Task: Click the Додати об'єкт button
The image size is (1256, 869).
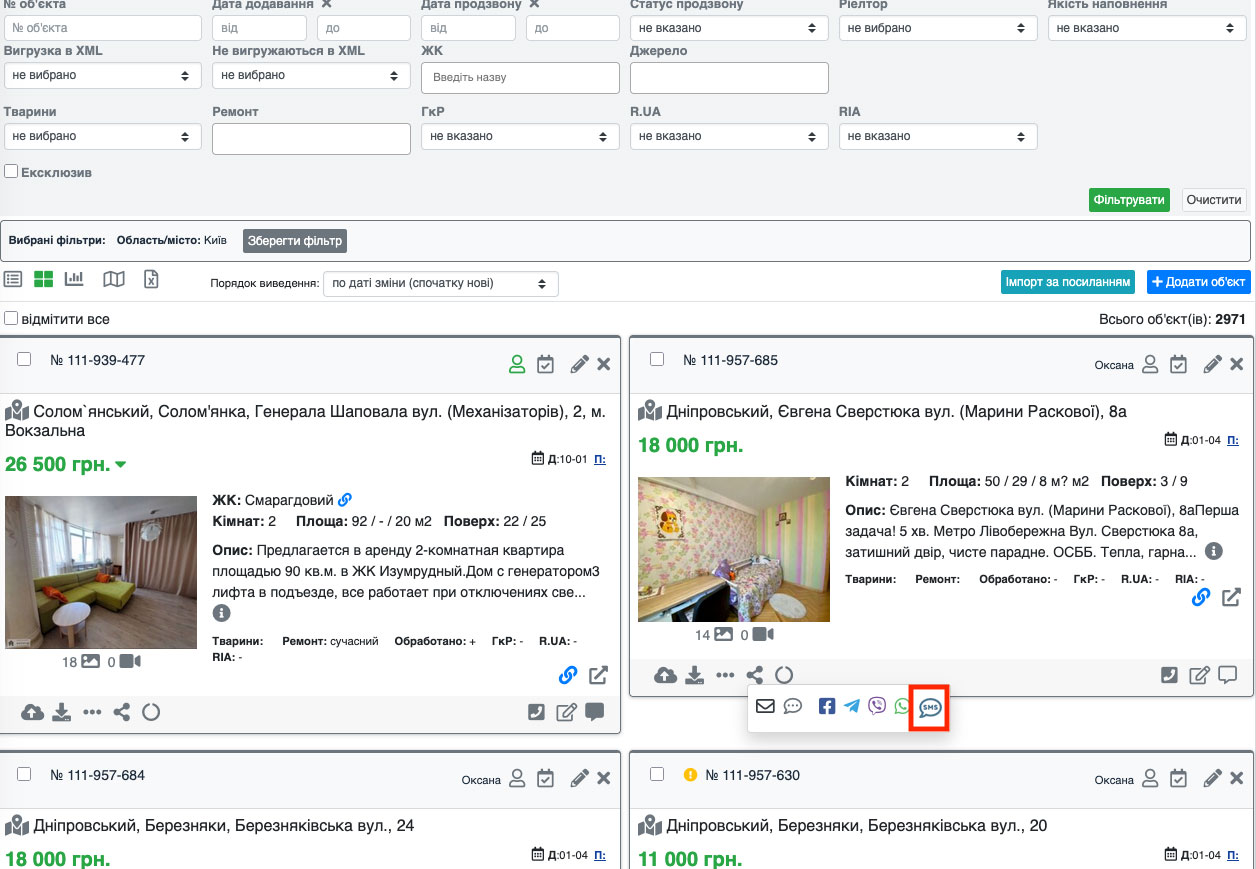Action: click(x=1198, y=282)
